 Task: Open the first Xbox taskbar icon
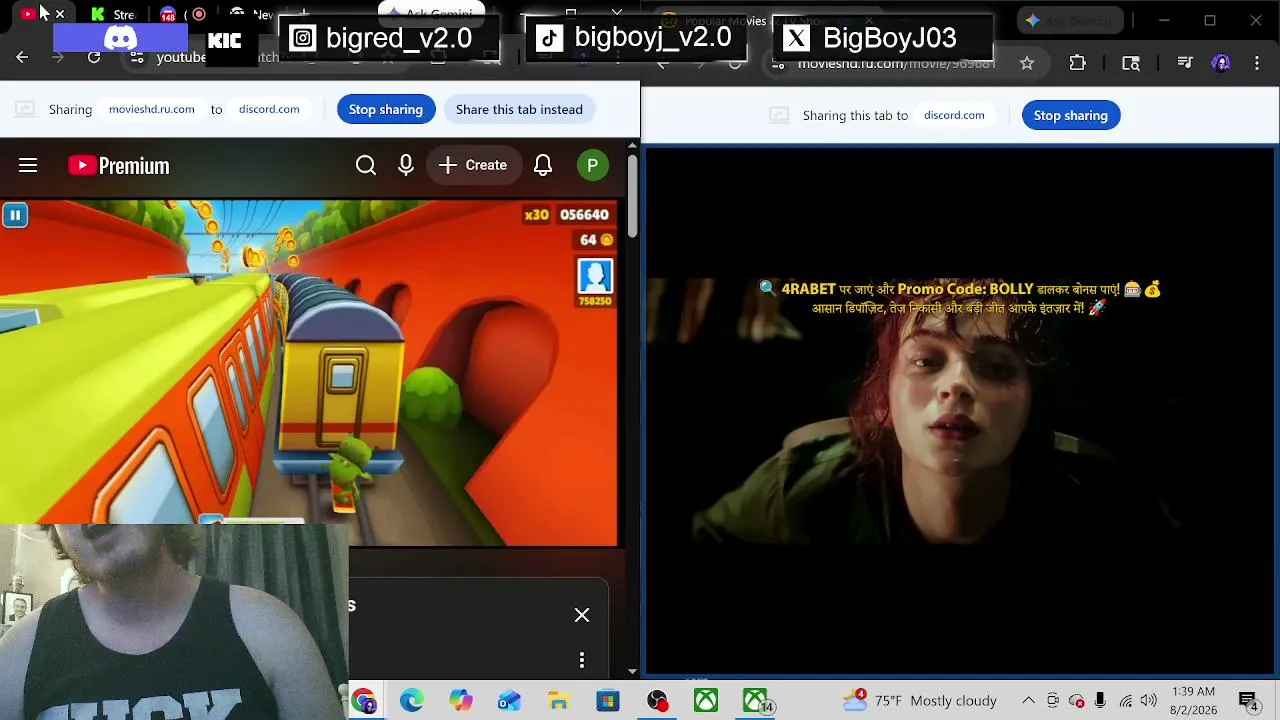point(706,701)
